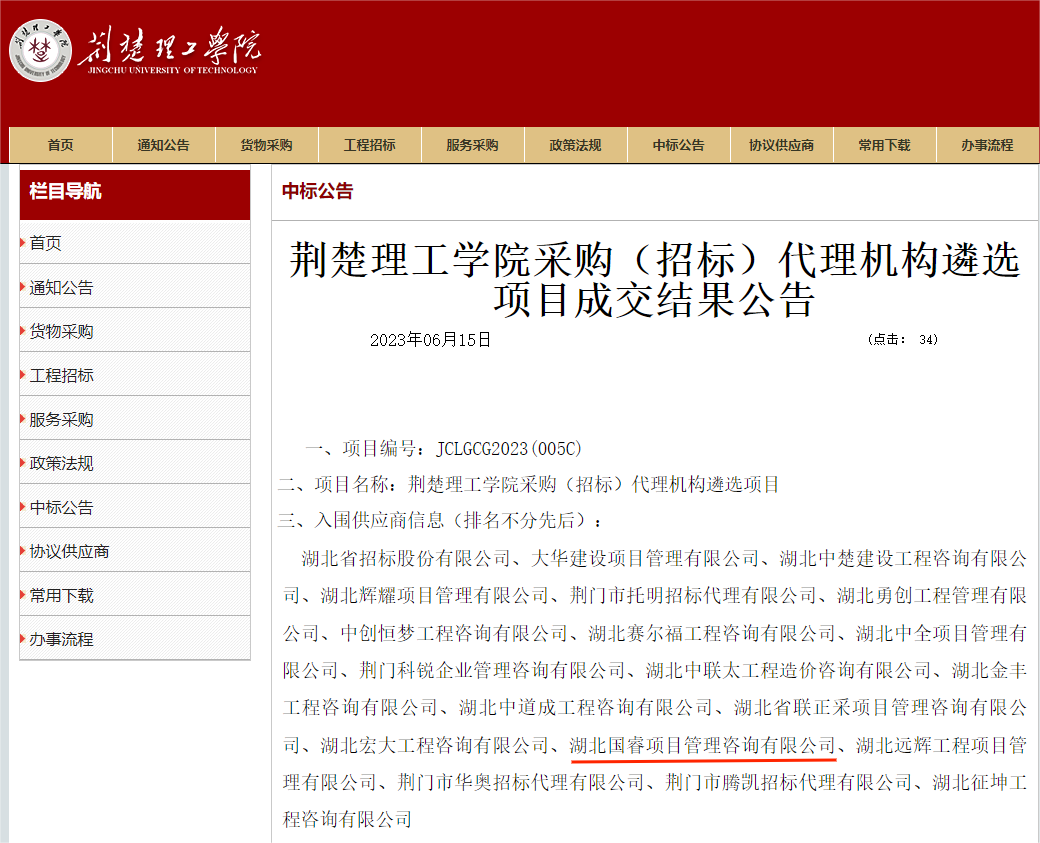Open 中标公告 from the left sidebar
This screenshot has width=1040, height=843.
[135, 507]
